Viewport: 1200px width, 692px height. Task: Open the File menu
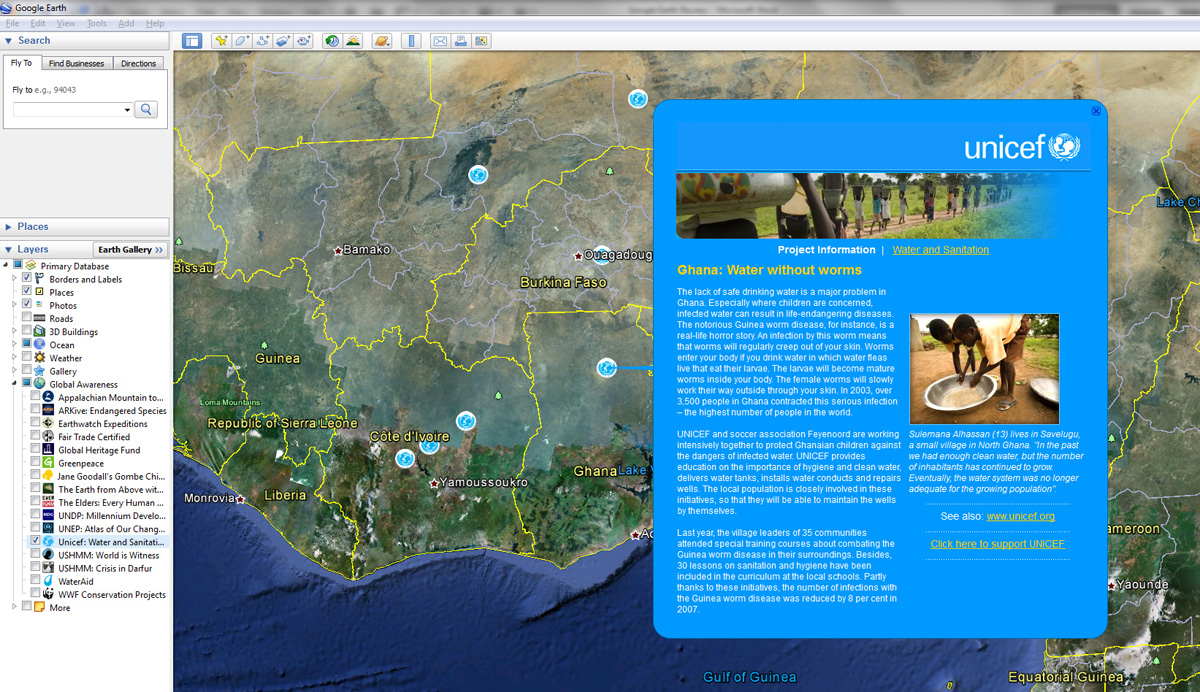tap(13, 23)
